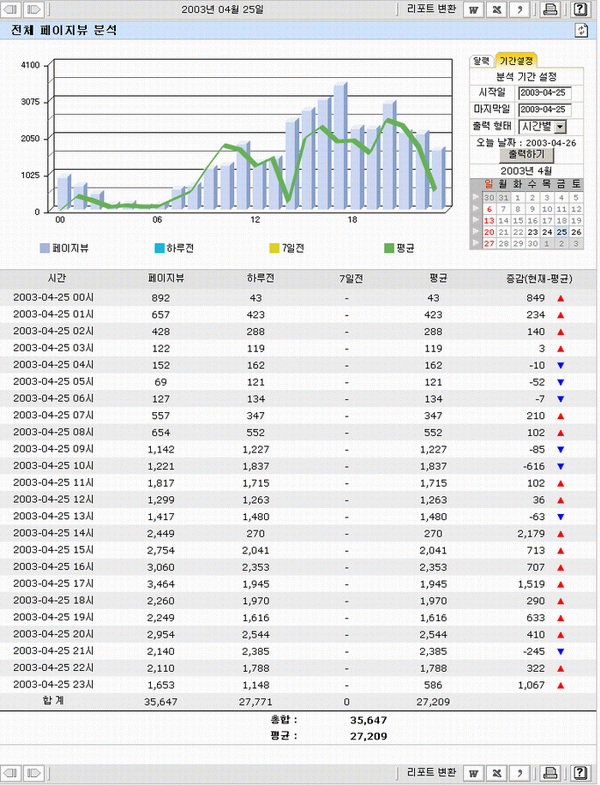
Task: Click Word export icon in top toolbar
Action: [473, 10]
